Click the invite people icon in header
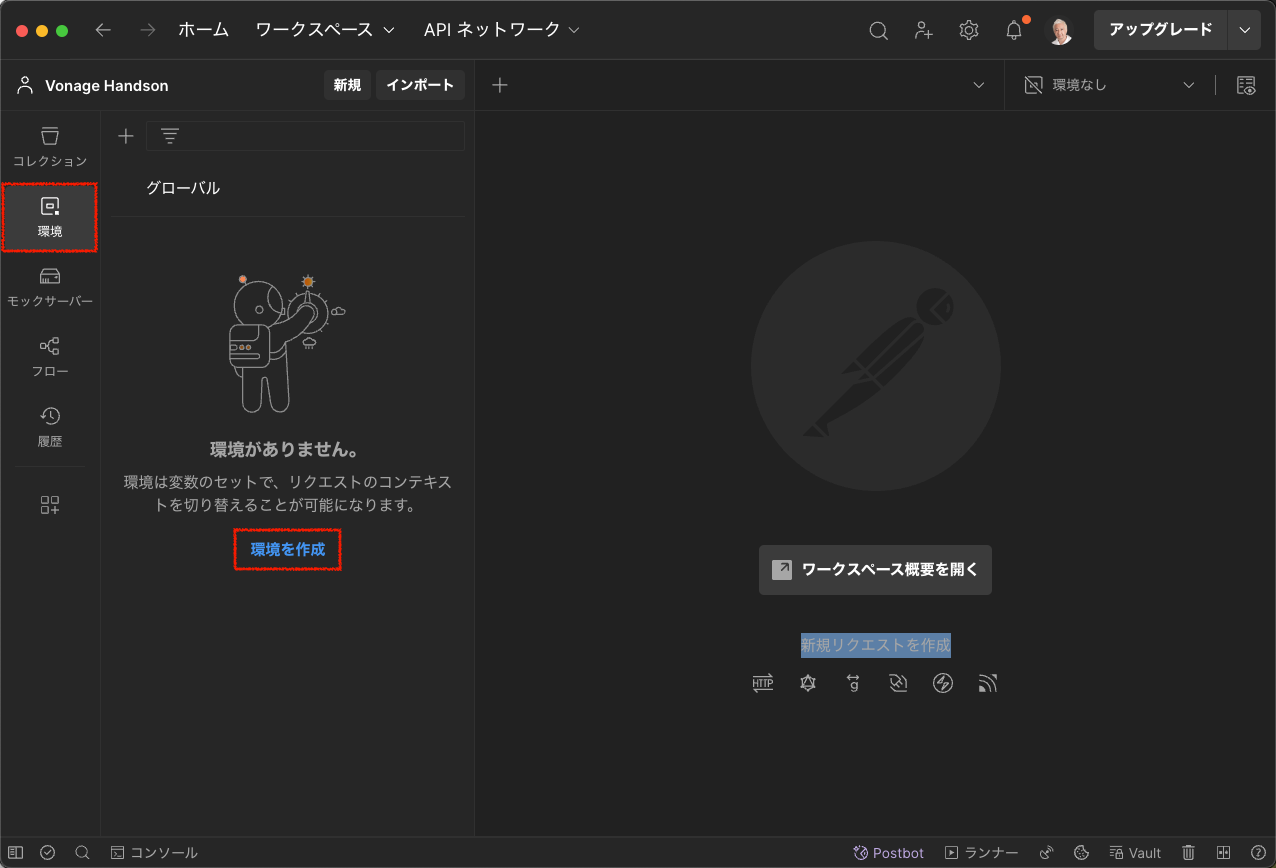The image size is (1276, 868). (x=924, y=30)
